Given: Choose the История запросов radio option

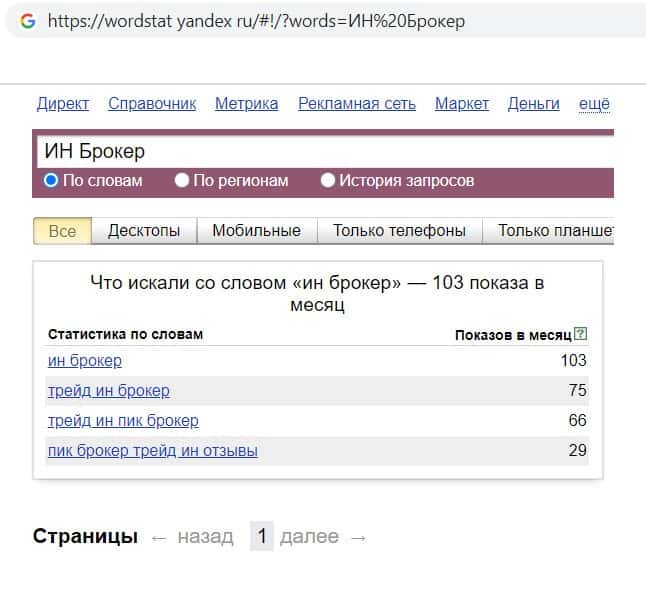Looking at the screenshot, I should click(328, 181).
